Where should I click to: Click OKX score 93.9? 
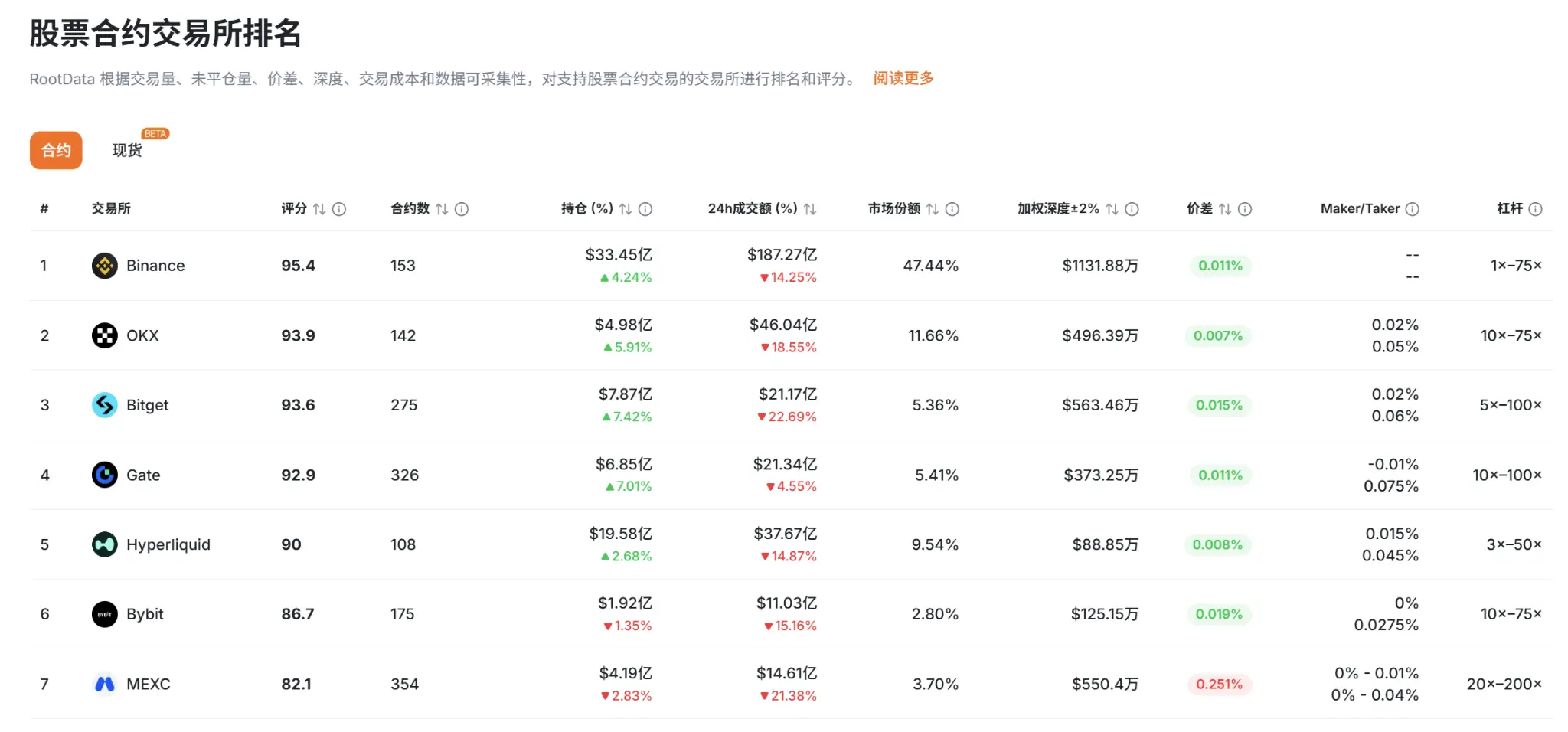298,335
